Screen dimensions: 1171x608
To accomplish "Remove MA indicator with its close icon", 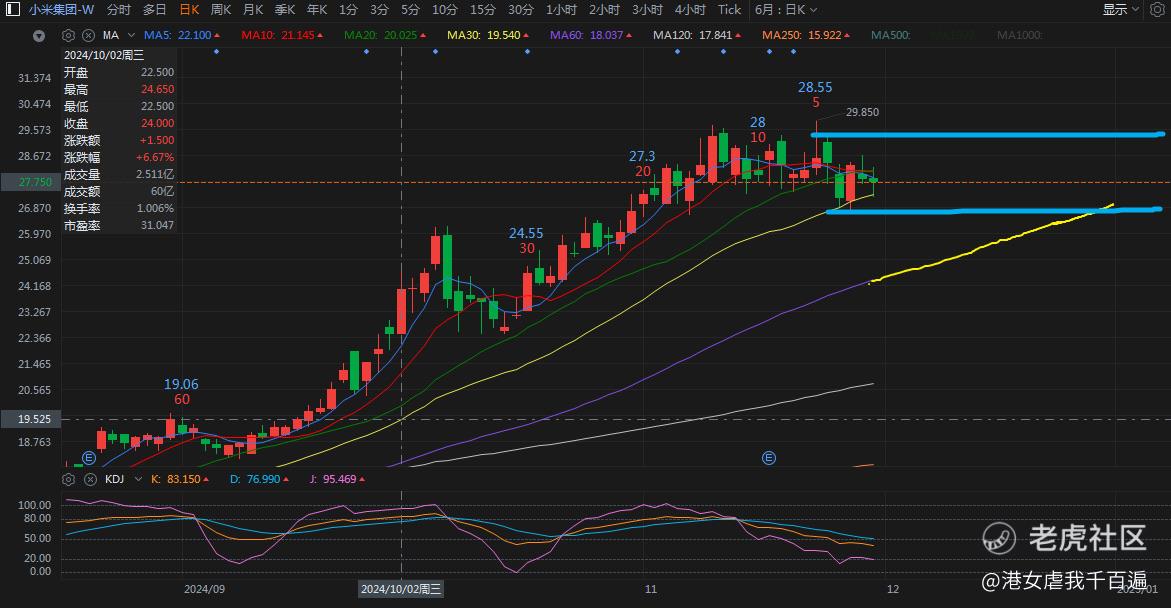I will [88, 35].
